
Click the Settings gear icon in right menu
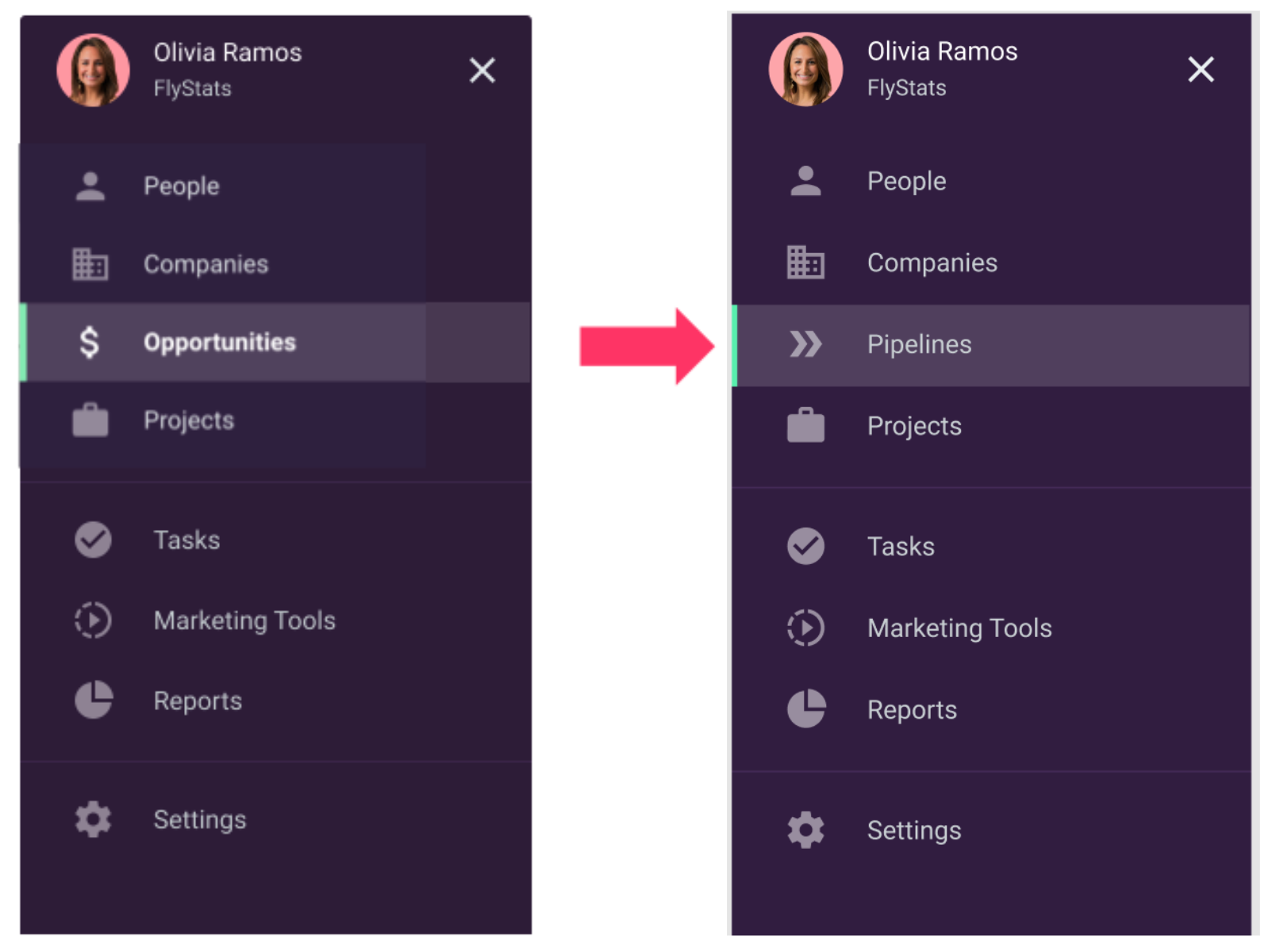(805, 830)
